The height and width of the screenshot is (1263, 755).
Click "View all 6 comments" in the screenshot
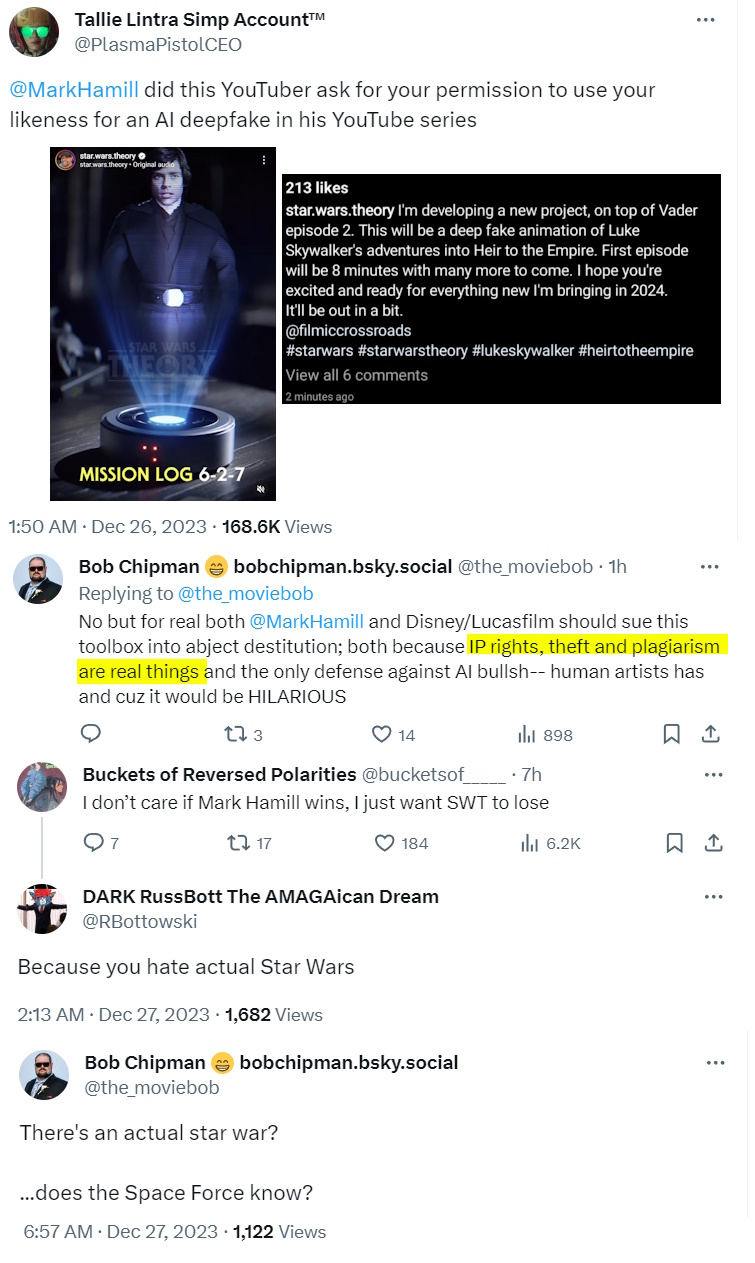click(x=356, y=375)
